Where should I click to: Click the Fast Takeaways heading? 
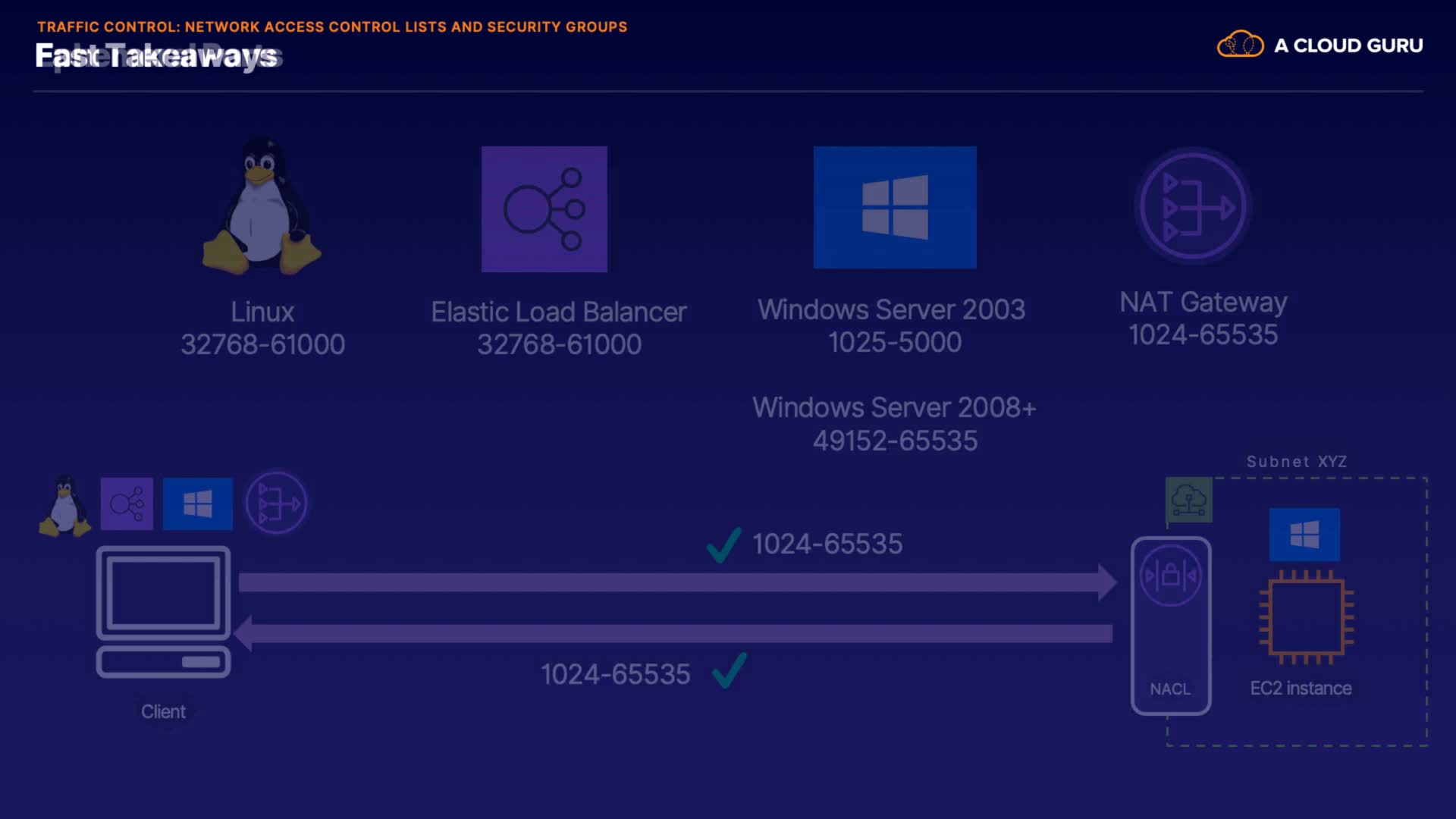tap(157, 56)
